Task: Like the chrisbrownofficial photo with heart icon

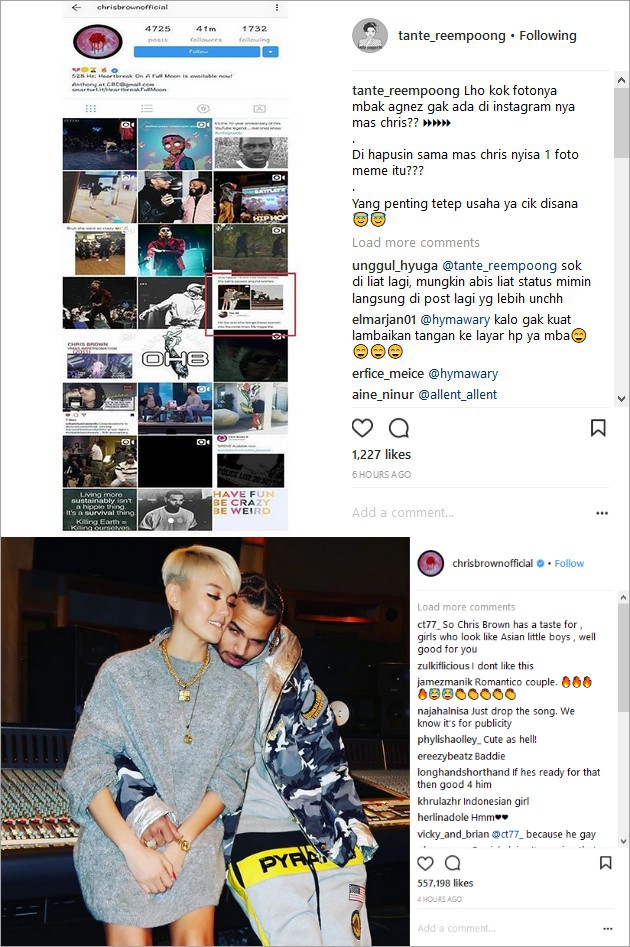Action: coord(425,863)
